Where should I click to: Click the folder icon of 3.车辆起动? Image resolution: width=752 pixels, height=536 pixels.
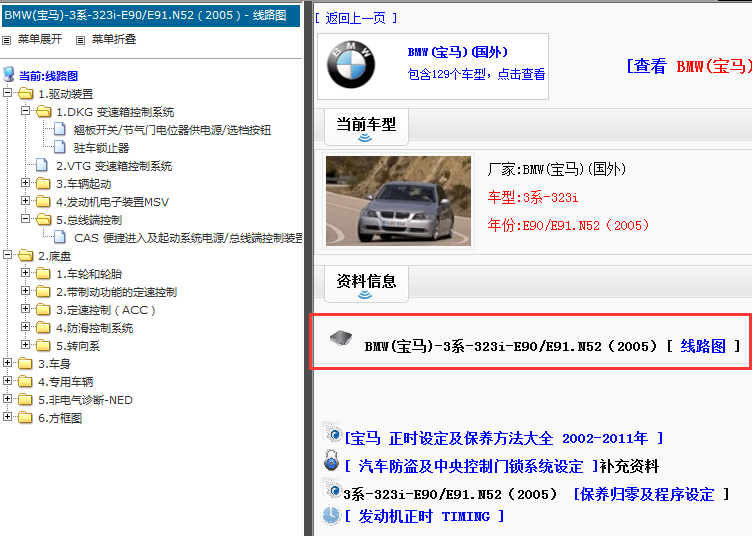pyautogui.click(x=44, y=184)
